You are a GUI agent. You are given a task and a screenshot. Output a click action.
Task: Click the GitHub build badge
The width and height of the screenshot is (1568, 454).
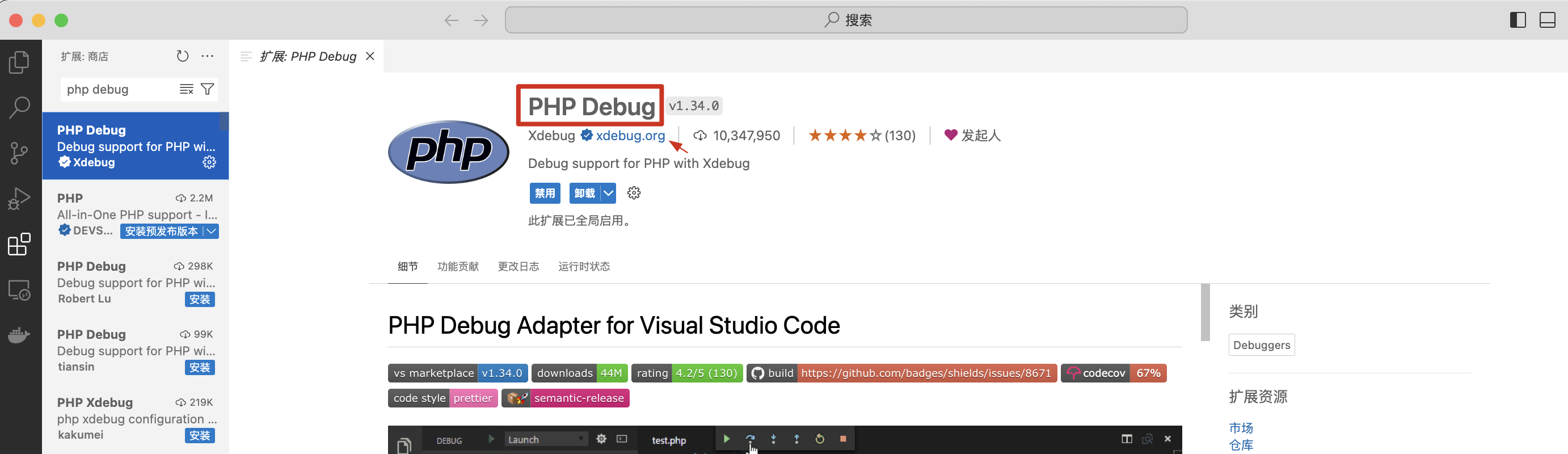(x=902, y=373)
